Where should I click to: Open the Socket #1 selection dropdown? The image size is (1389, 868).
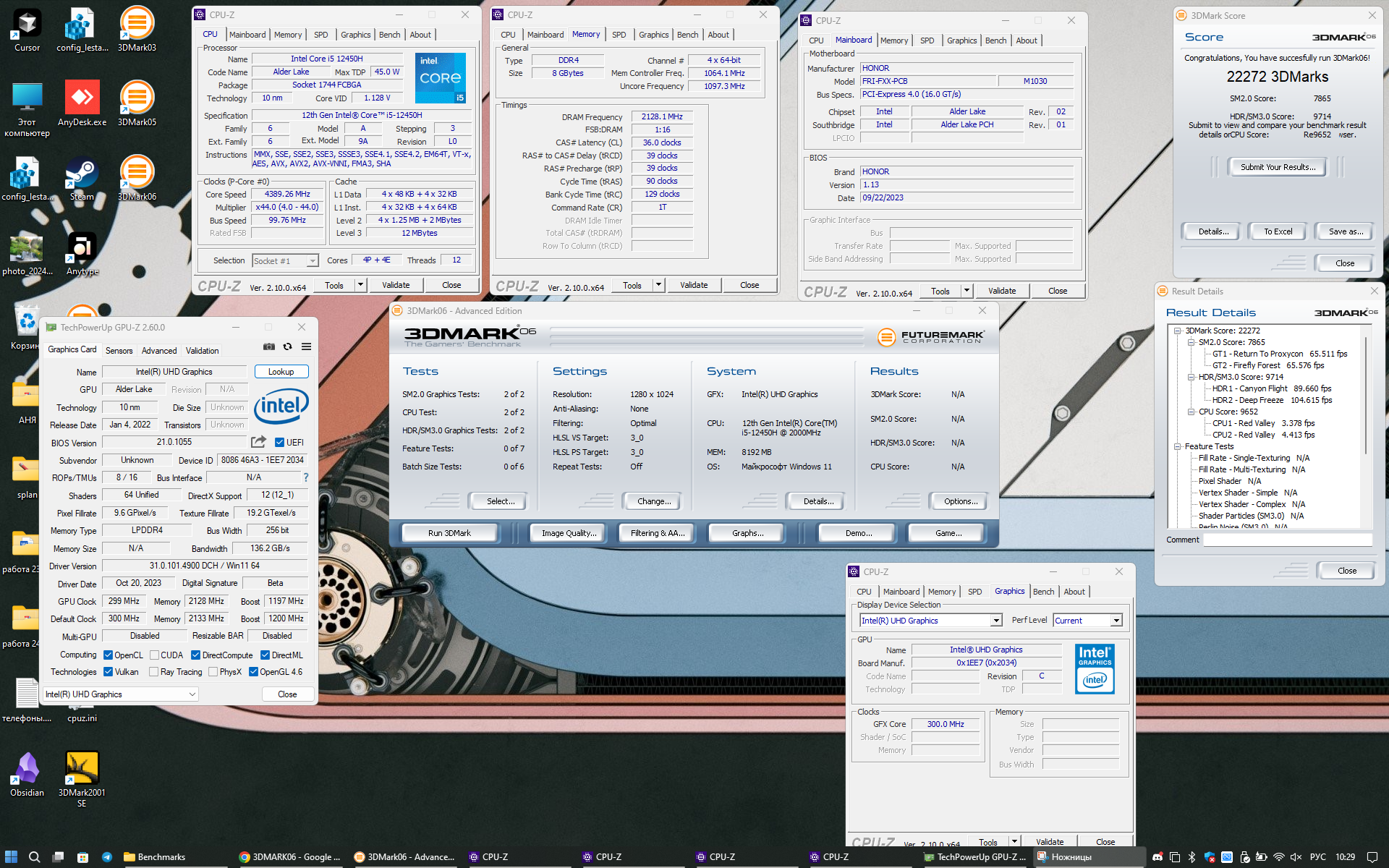(285, 260)
